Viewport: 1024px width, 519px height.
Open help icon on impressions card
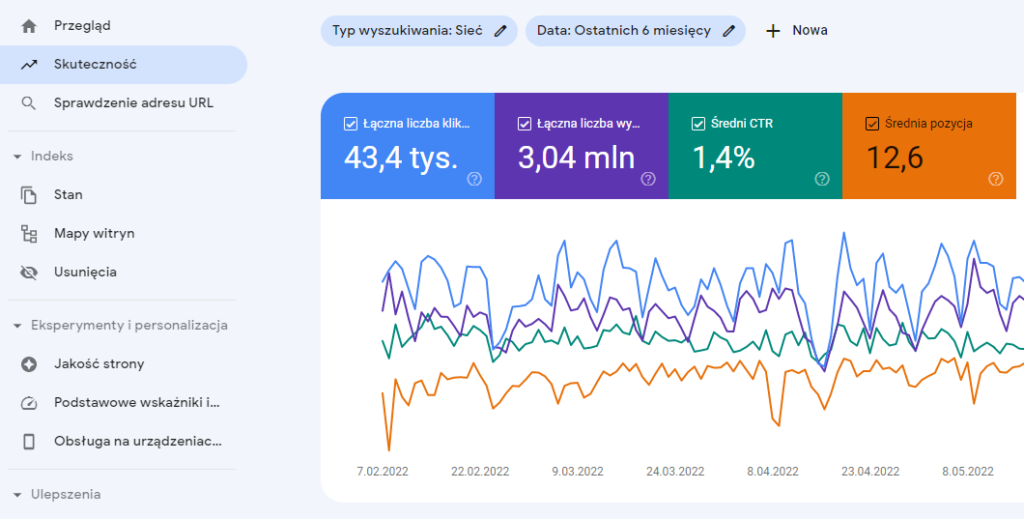(648, 179)
